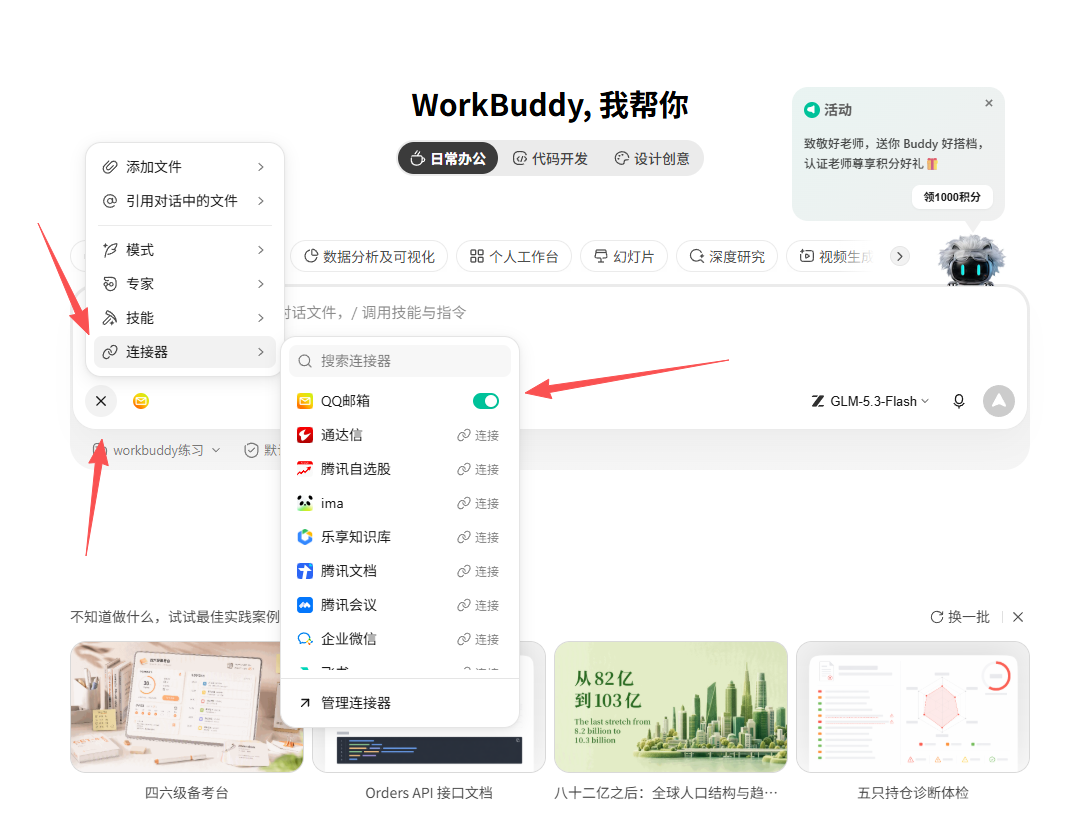Click the 管理连接器 arrow icon
Viewport: 1089px width, 823px height.
(305, 703)
